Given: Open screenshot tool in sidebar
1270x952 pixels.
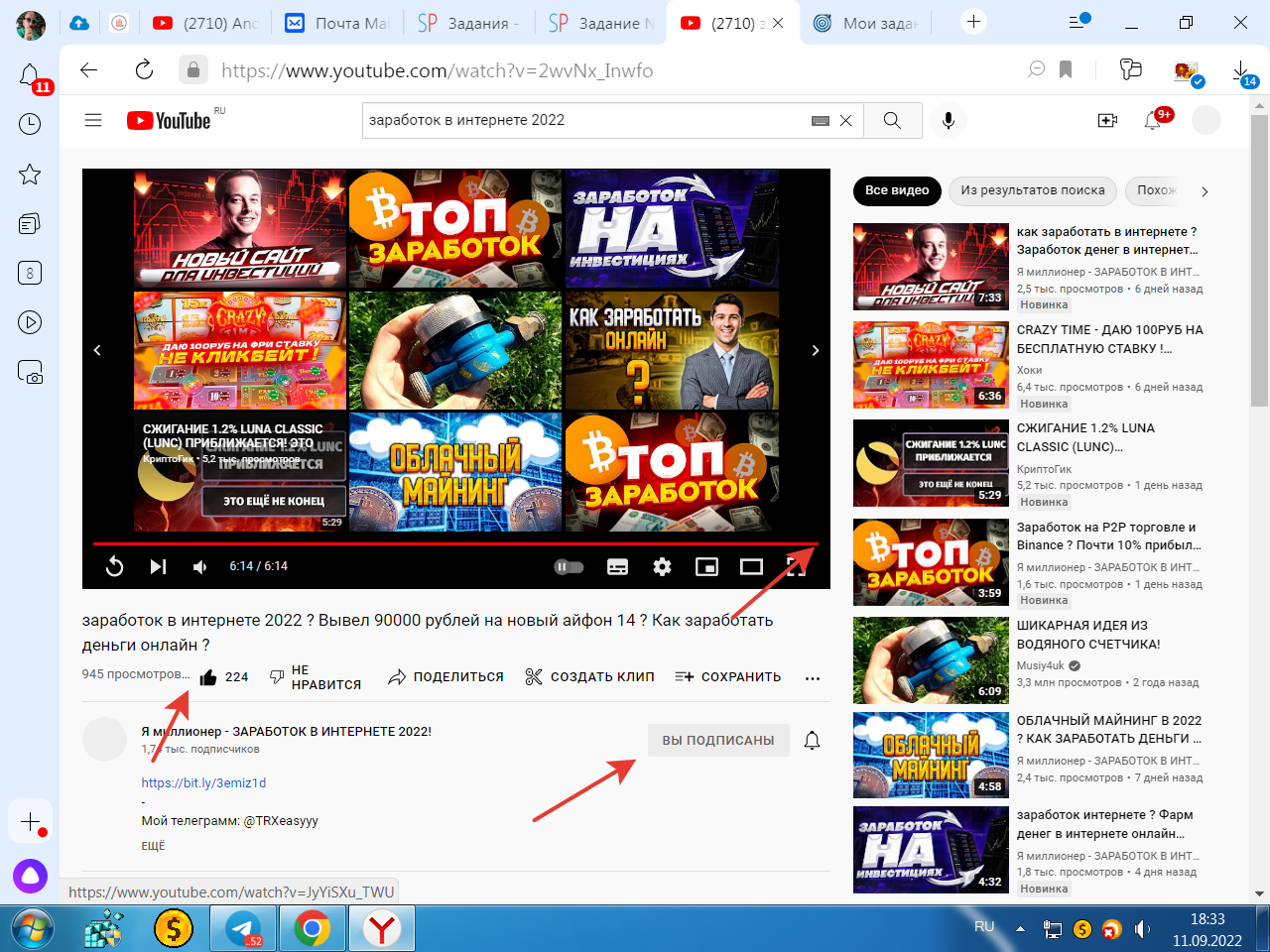Looking at the screenshot, I should click(30, 372).
